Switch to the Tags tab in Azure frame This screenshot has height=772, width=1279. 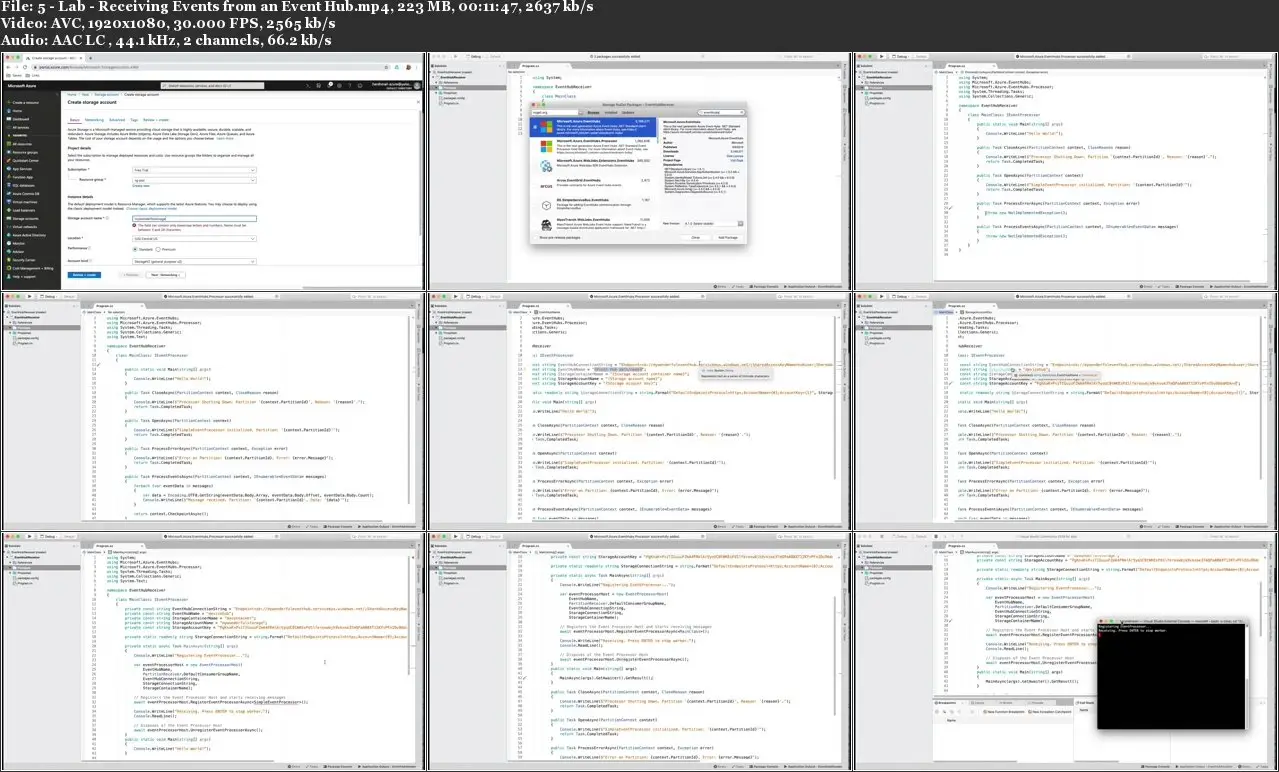pyautogui.click(x=134, y=120)
